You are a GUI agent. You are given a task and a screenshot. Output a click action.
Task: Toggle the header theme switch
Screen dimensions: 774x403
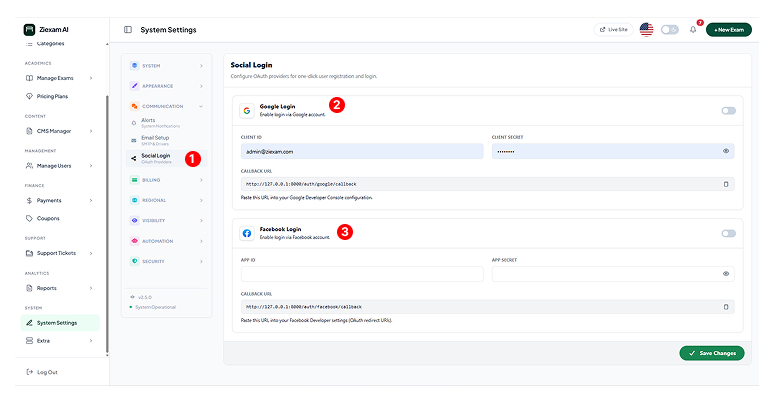(x=669, y=30)
